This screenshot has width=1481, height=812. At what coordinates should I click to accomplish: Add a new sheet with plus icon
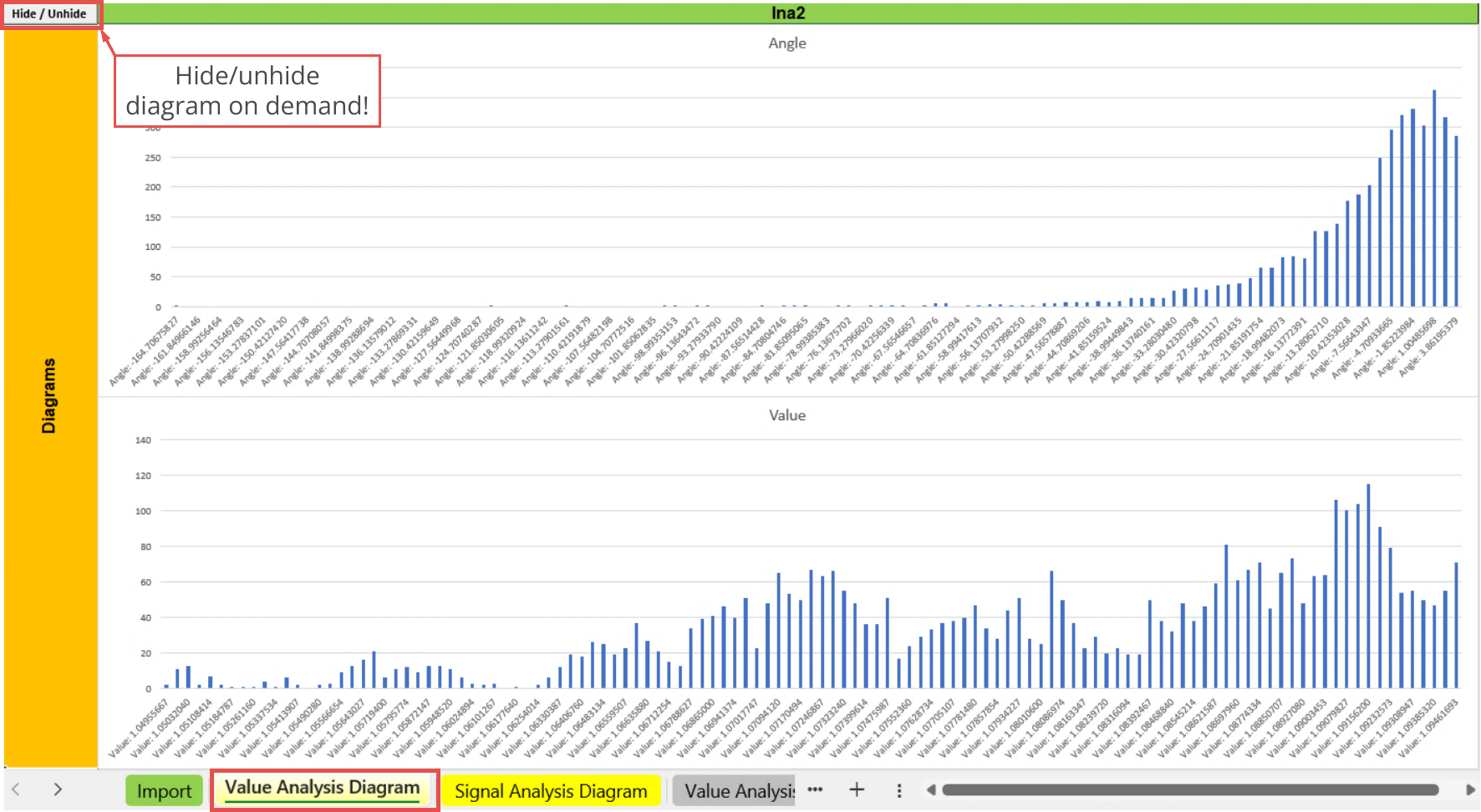857,789
